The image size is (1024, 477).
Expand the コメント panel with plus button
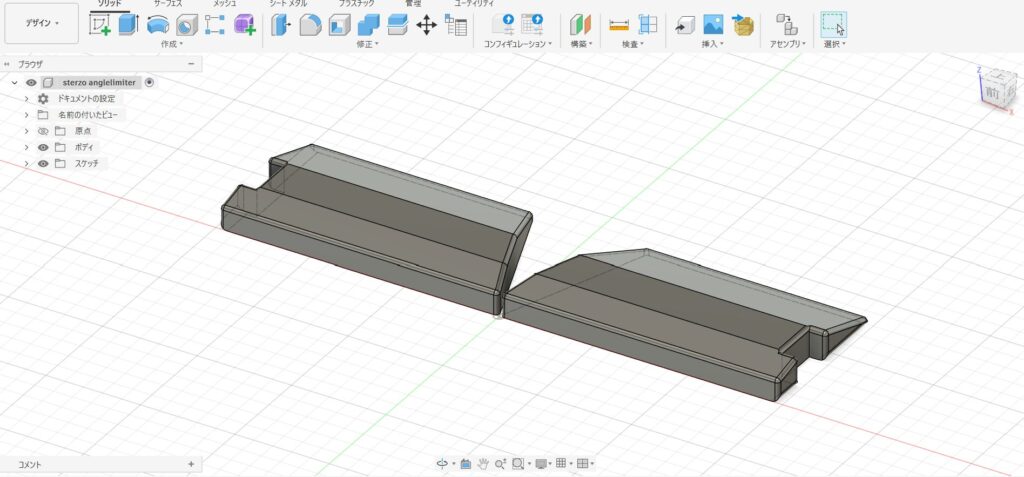(191, 465)
